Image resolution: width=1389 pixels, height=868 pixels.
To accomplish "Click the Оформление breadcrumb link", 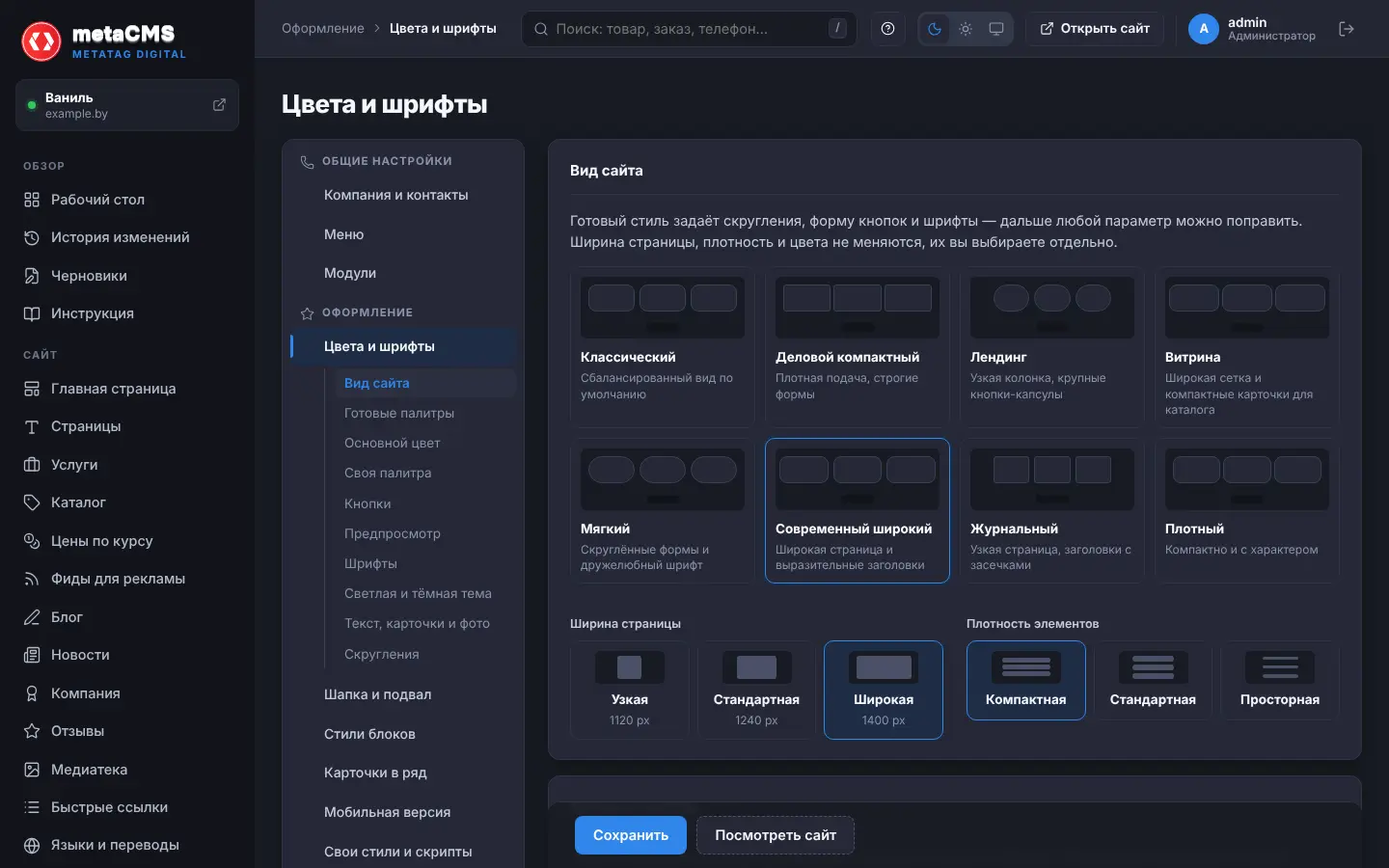I will tap(323, 29).
